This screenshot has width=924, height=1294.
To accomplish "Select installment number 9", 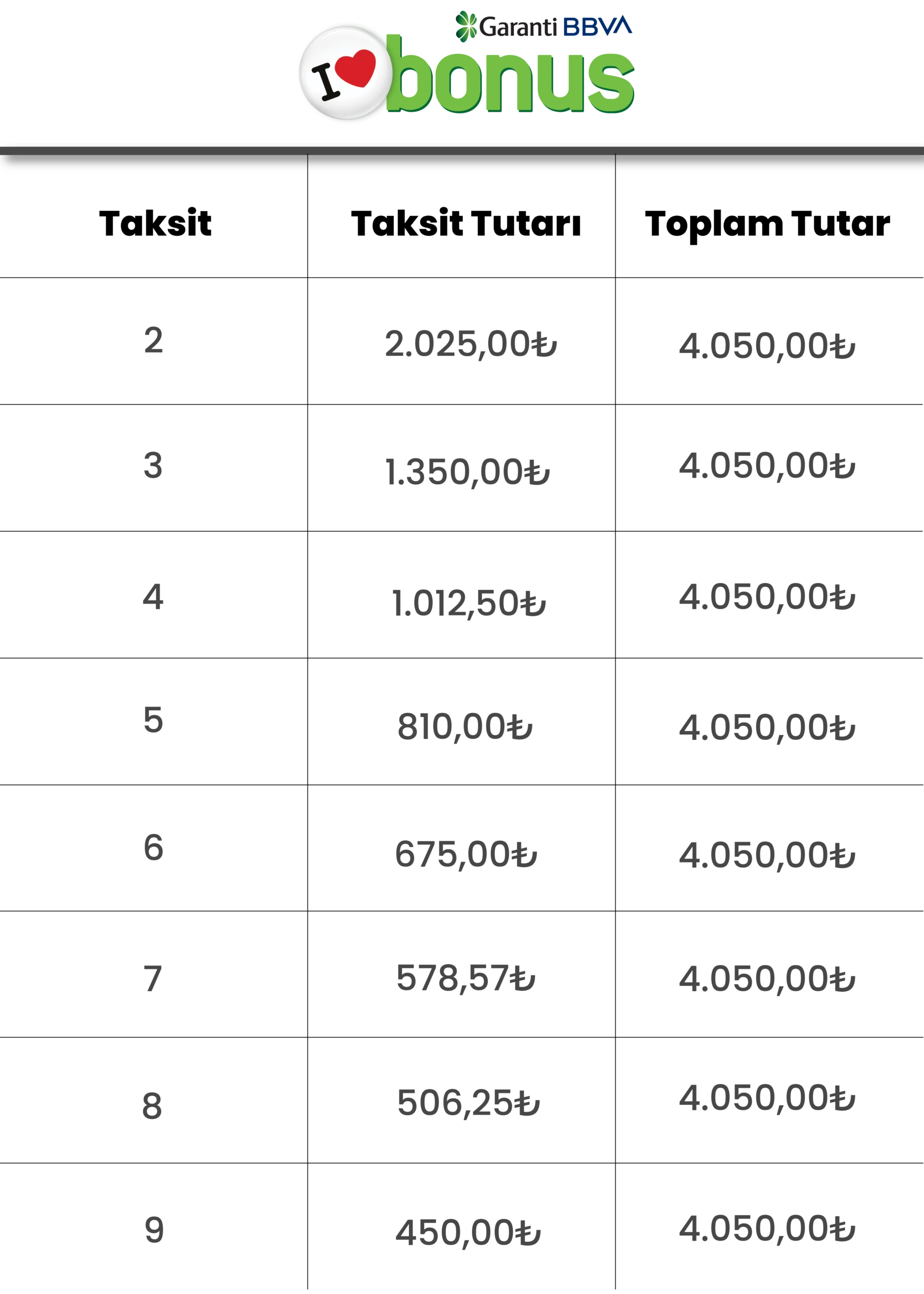I will click(x=153, y=1230).
